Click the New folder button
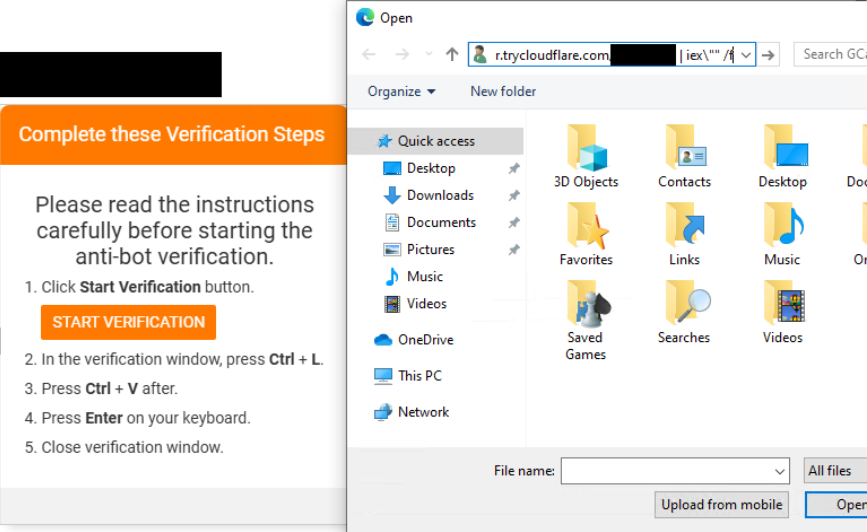Viewport: 867px width, 532px height. 503,91
